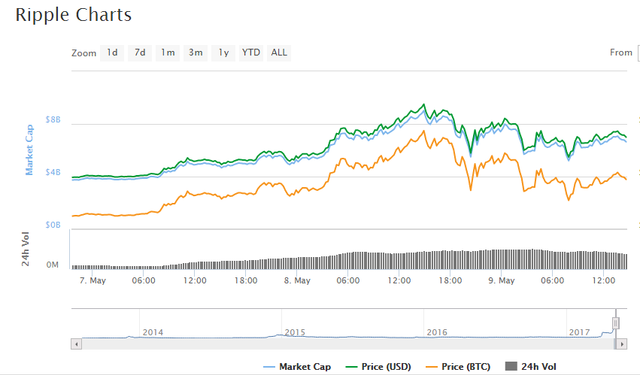Screen dimensions: 640x375
Task: Click the Ripple Charts heading
Action: [x=73, y=15]
